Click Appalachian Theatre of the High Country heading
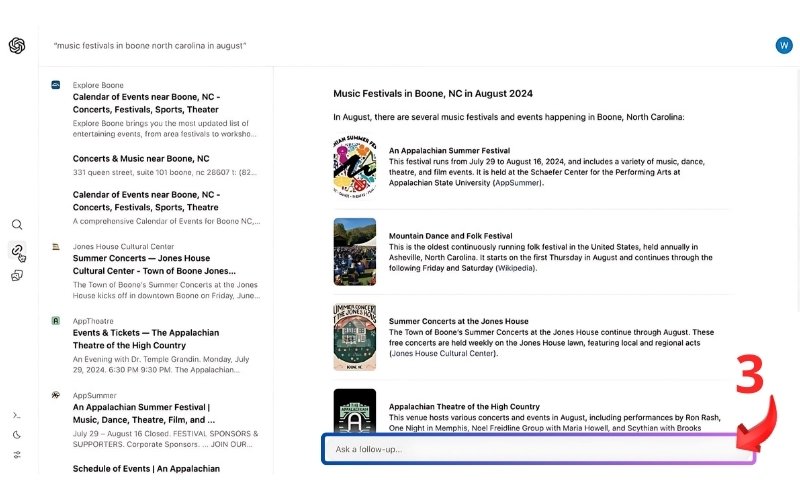Viewport: 800px width, 500px height. tap(464, 406)
